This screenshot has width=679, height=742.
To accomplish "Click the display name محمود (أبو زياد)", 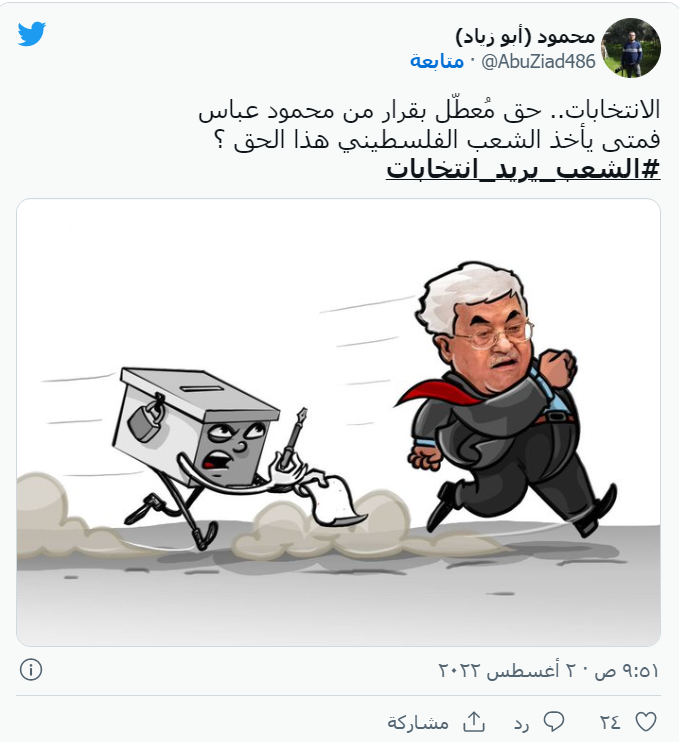I will point(525,36).
